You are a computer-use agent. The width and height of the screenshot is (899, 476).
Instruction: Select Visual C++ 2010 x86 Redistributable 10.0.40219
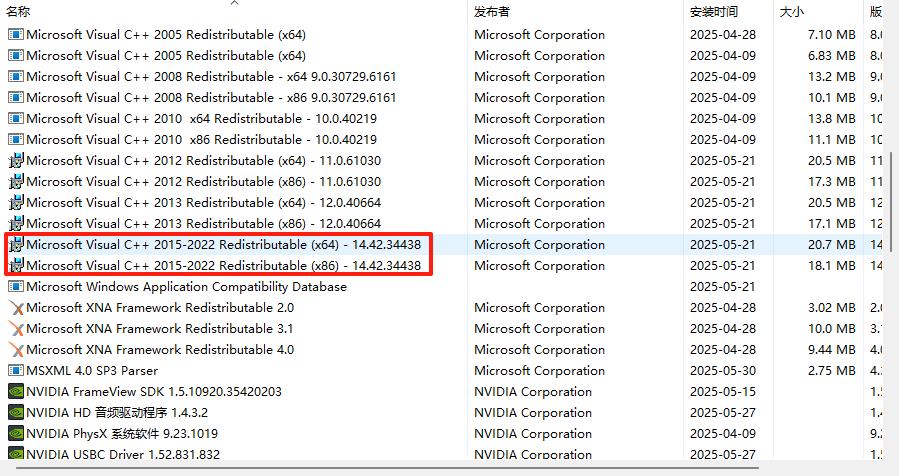202,139
